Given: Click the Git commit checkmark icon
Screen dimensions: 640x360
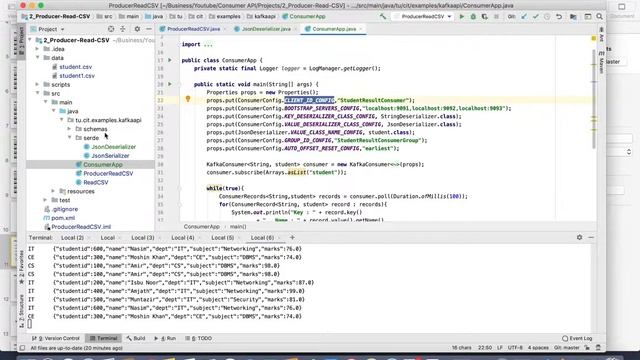Looking at the screenshot, I should point(536,17).
